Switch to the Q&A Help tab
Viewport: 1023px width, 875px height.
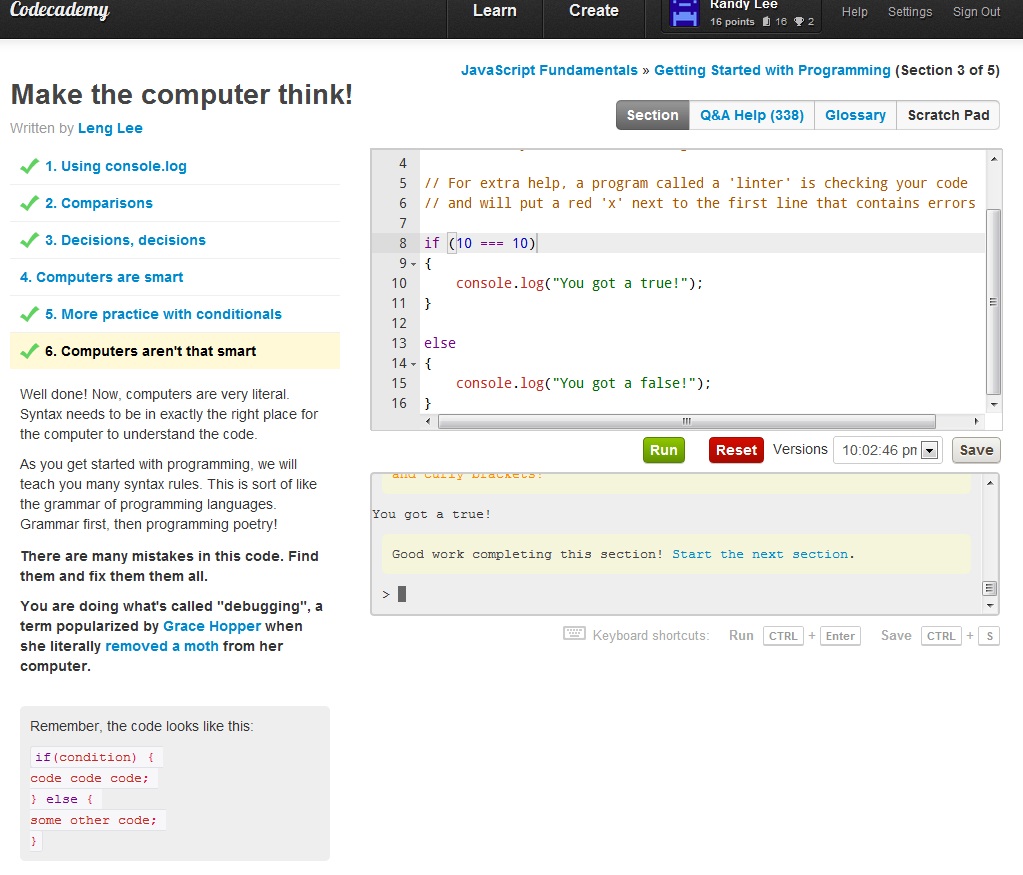point(751,115)
